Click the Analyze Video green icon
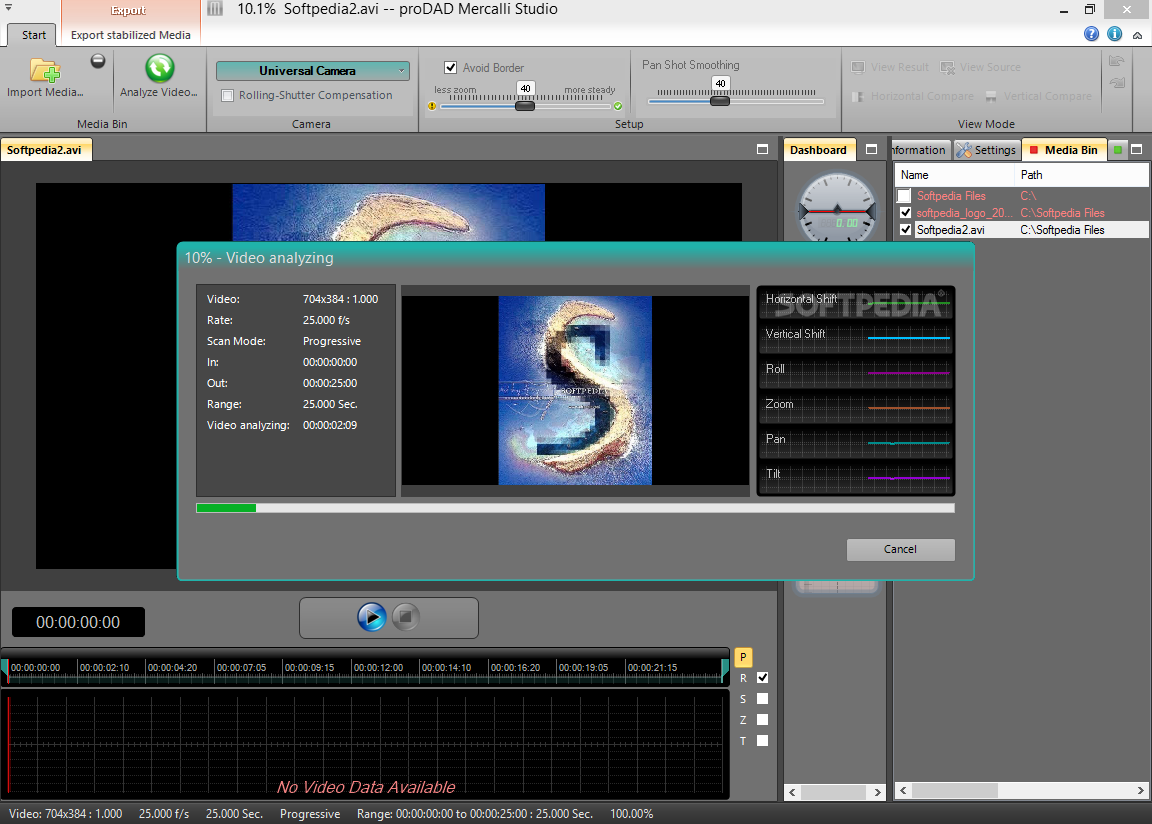The height and width of the screenshot is (824, 1152). [159, 68]
